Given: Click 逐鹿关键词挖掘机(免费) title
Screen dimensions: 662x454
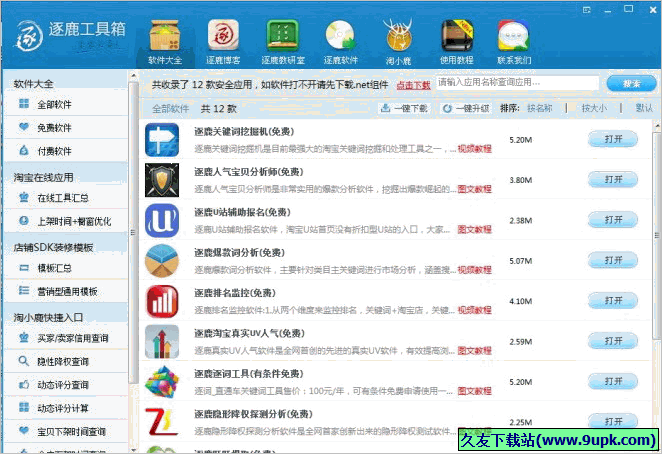Looking at the screenshot, I should coord(244,132).
